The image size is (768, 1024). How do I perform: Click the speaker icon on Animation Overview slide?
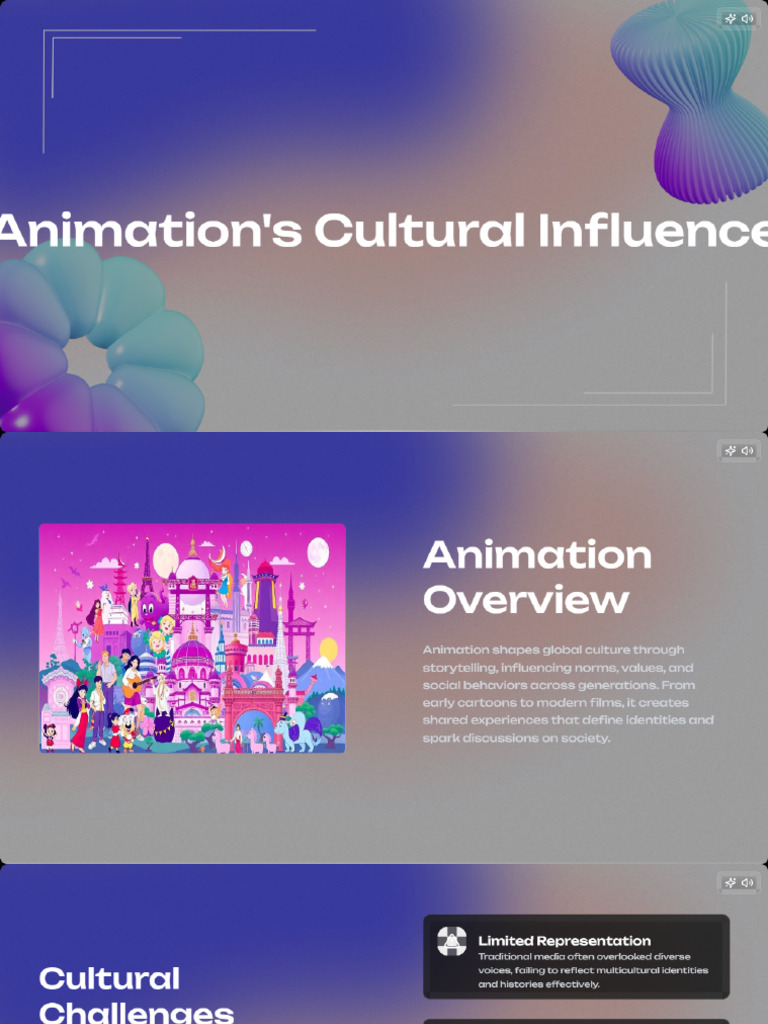[x=748, y=451]
